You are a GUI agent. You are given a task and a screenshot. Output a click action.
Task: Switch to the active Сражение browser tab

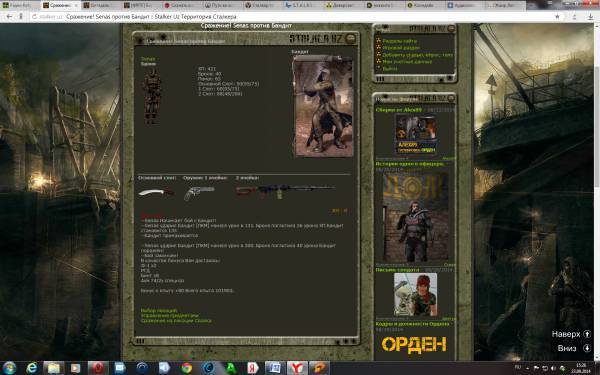[x=60, y=5]
